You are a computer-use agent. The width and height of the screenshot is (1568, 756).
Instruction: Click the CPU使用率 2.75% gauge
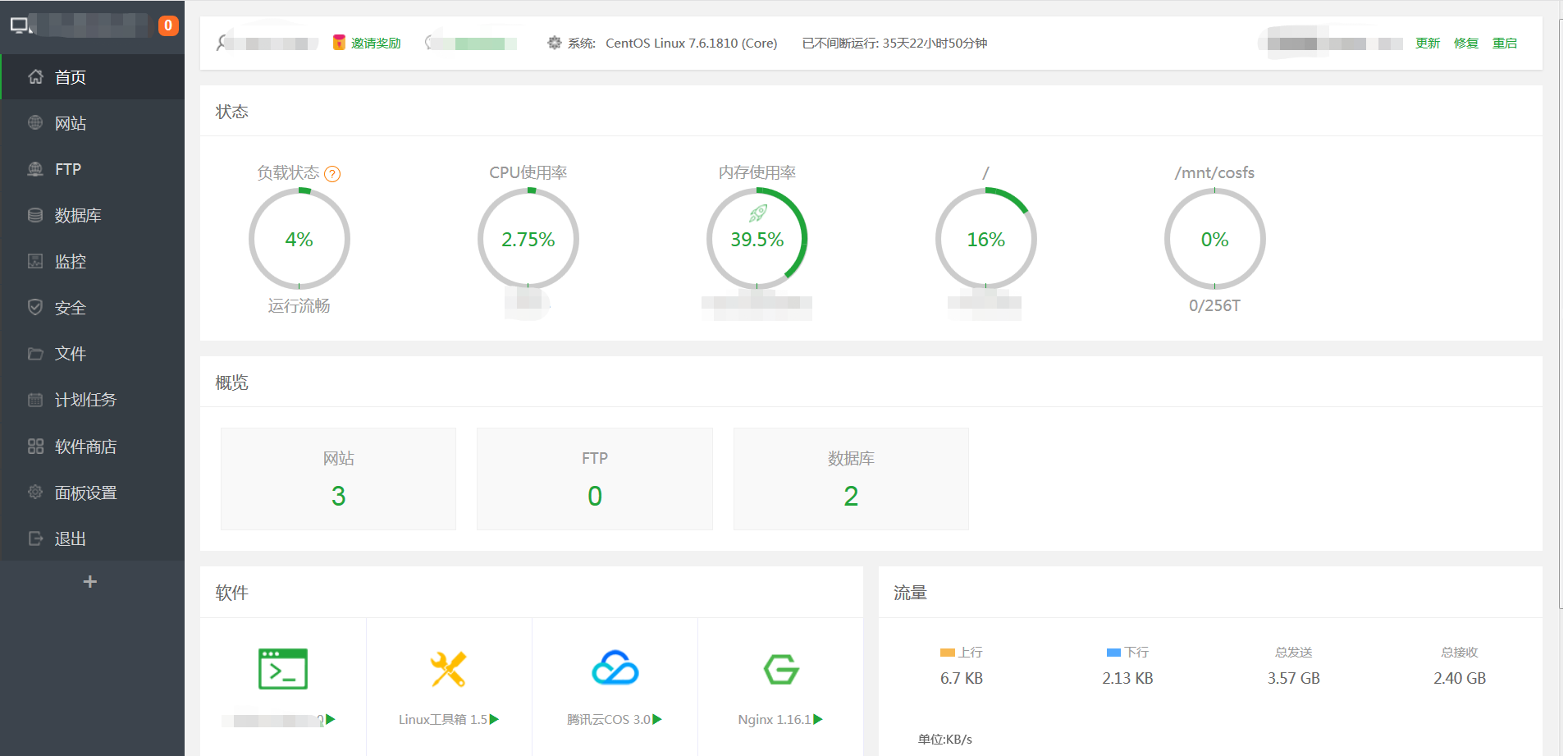(528, 239)
